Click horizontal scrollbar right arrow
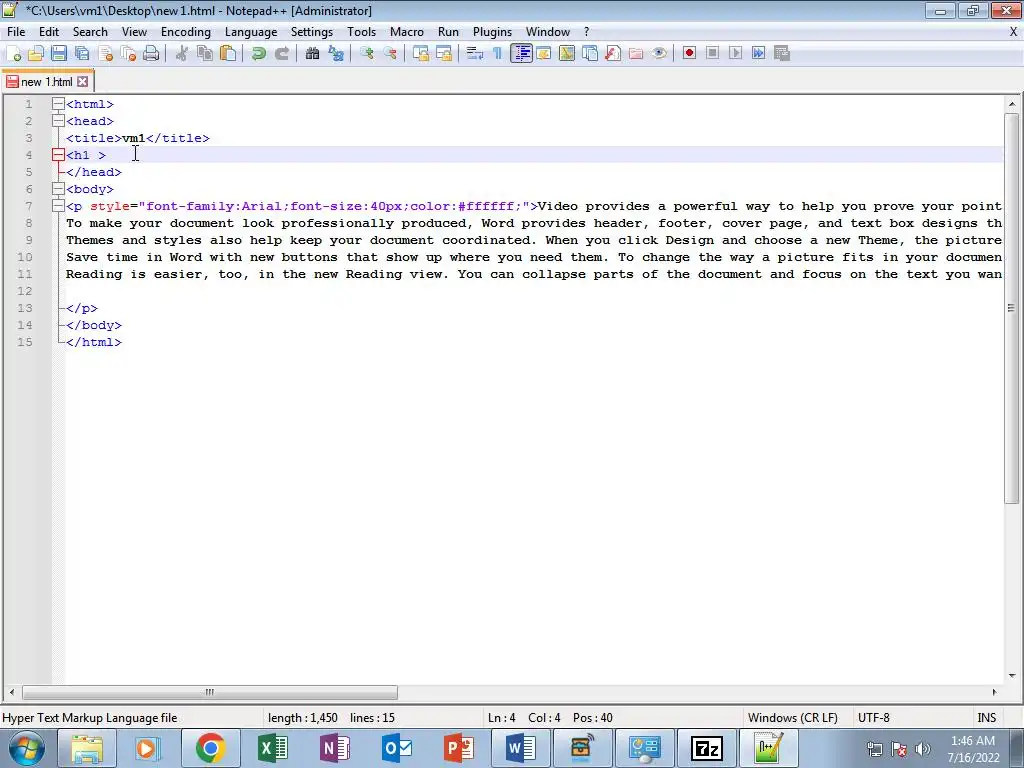 pyautogui.click(x=995, y=692)
